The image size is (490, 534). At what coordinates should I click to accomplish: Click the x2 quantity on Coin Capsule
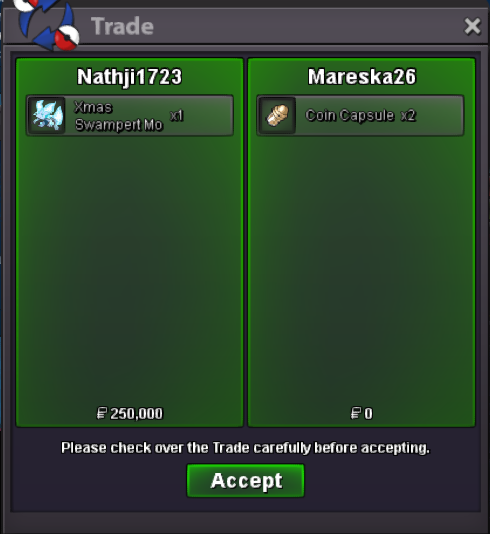(x=408, y=116)
